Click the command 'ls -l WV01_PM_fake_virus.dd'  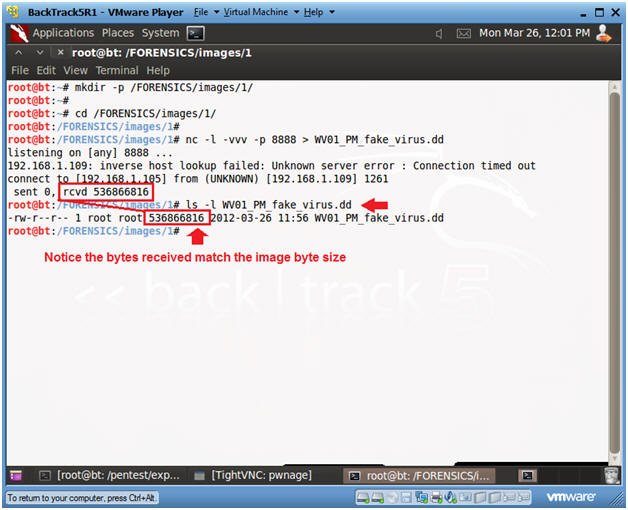268,205
